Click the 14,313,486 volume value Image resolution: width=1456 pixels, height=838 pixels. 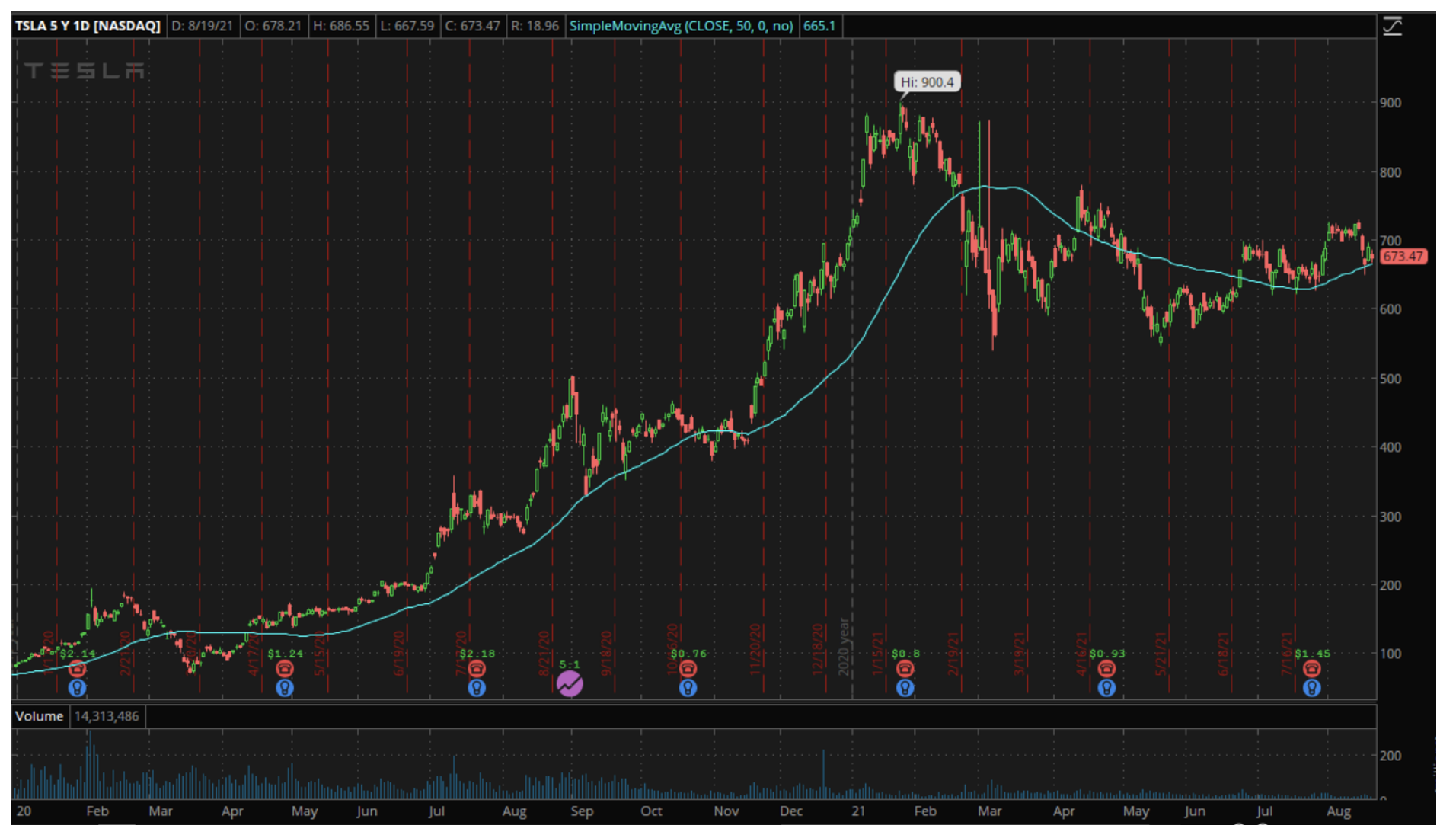107,716
